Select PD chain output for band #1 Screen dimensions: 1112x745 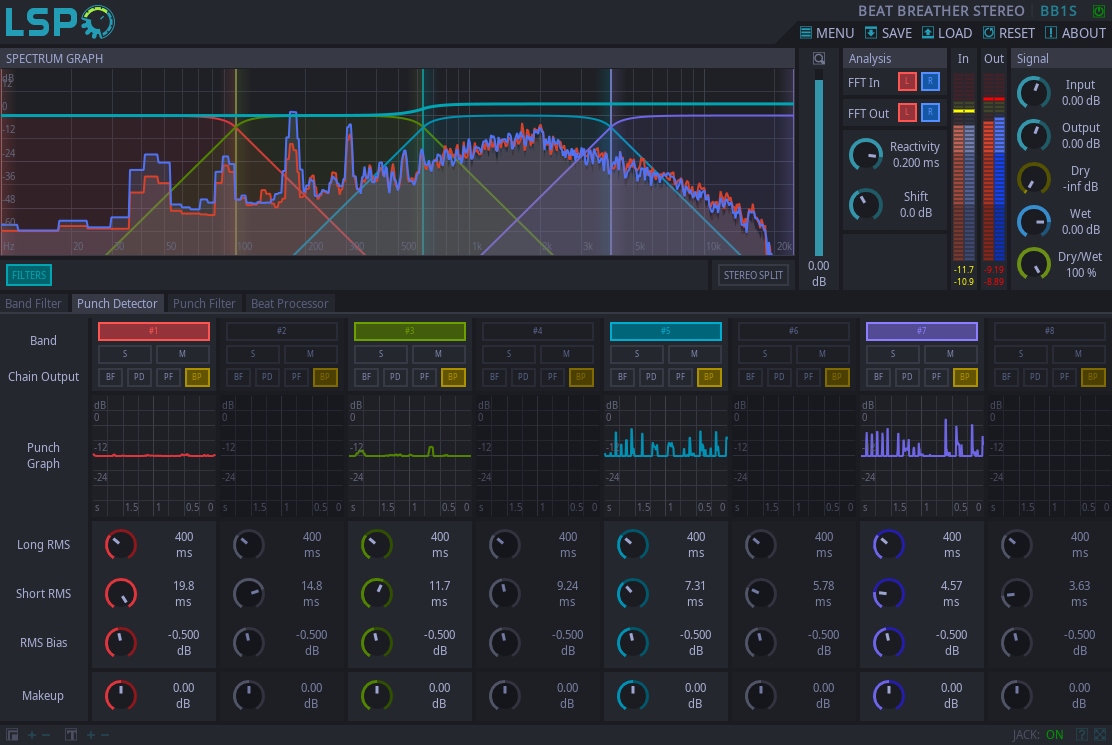[139, 377]
